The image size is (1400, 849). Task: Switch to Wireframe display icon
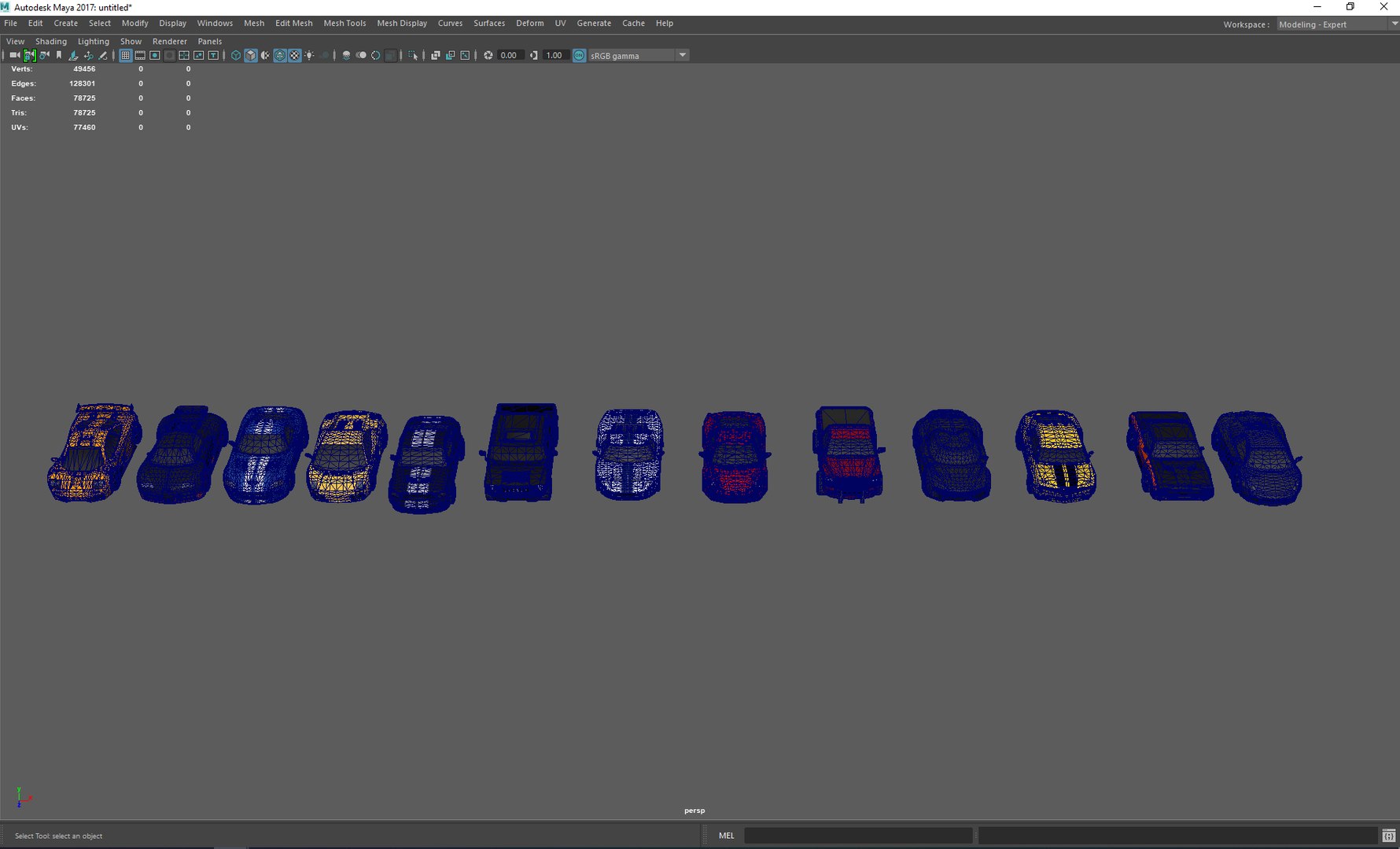[235, 55]
